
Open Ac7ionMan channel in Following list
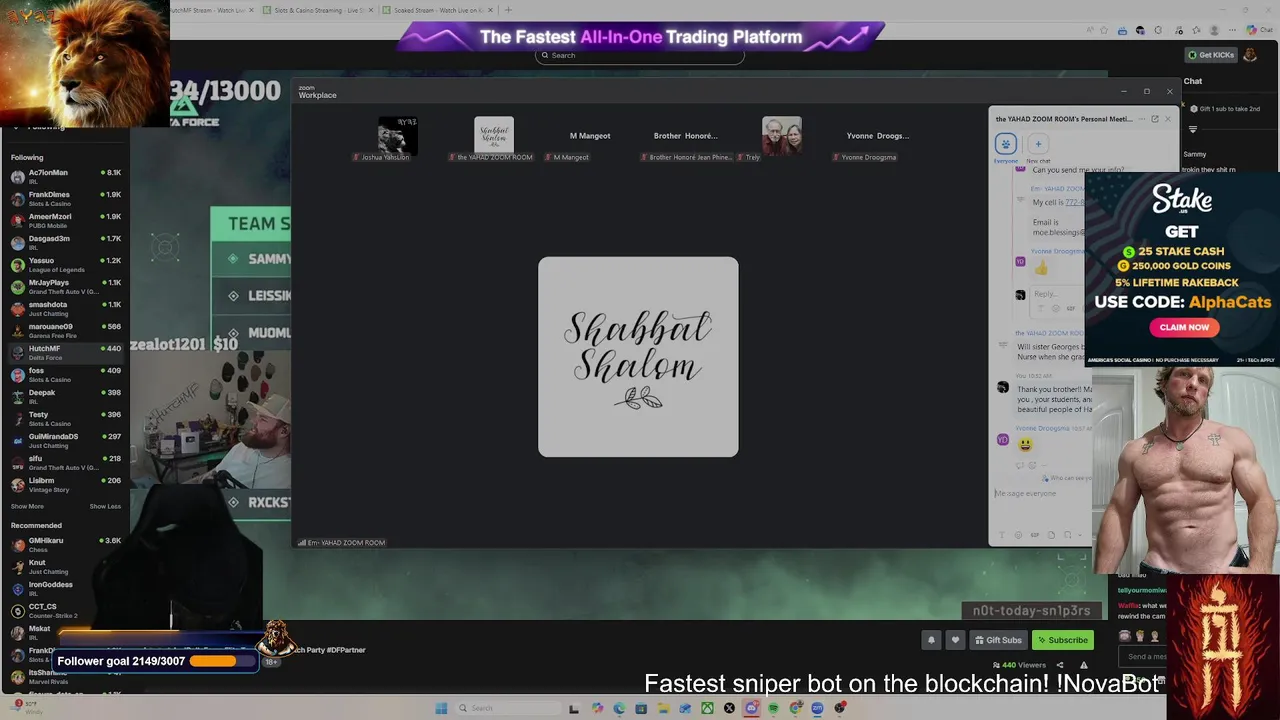(65, 177)
